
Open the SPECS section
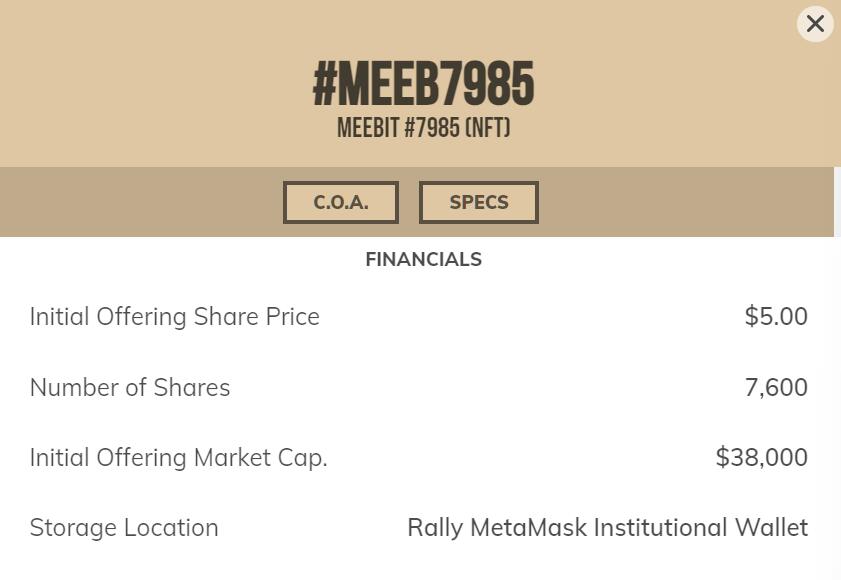(479, 202)
